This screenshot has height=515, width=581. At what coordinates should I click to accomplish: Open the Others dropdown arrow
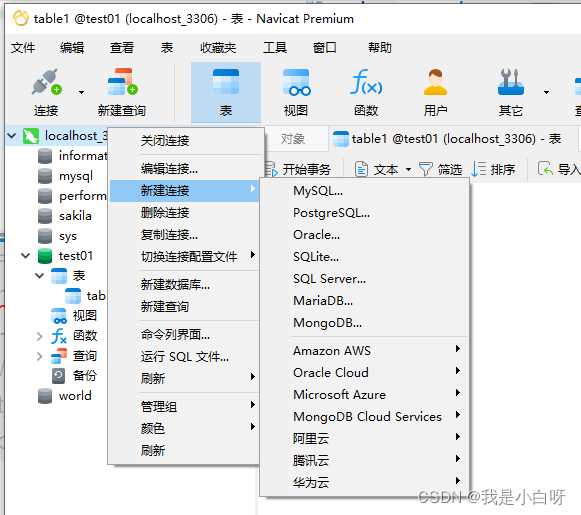[546, 92]
